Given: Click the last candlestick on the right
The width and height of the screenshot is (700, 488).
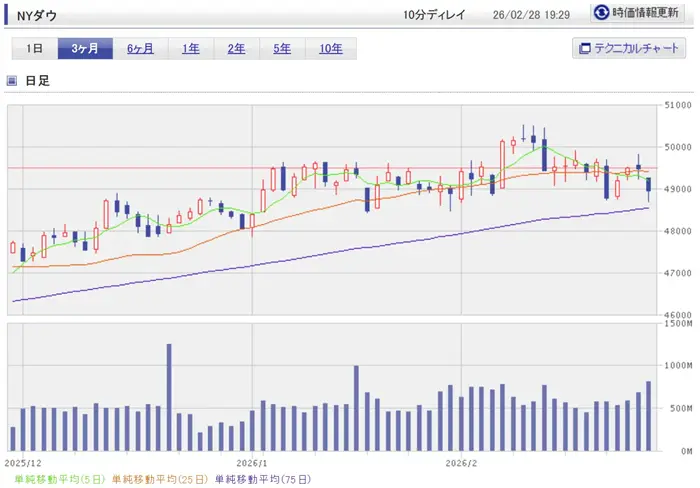Looking at the screenshot, I should coord(649,185).
